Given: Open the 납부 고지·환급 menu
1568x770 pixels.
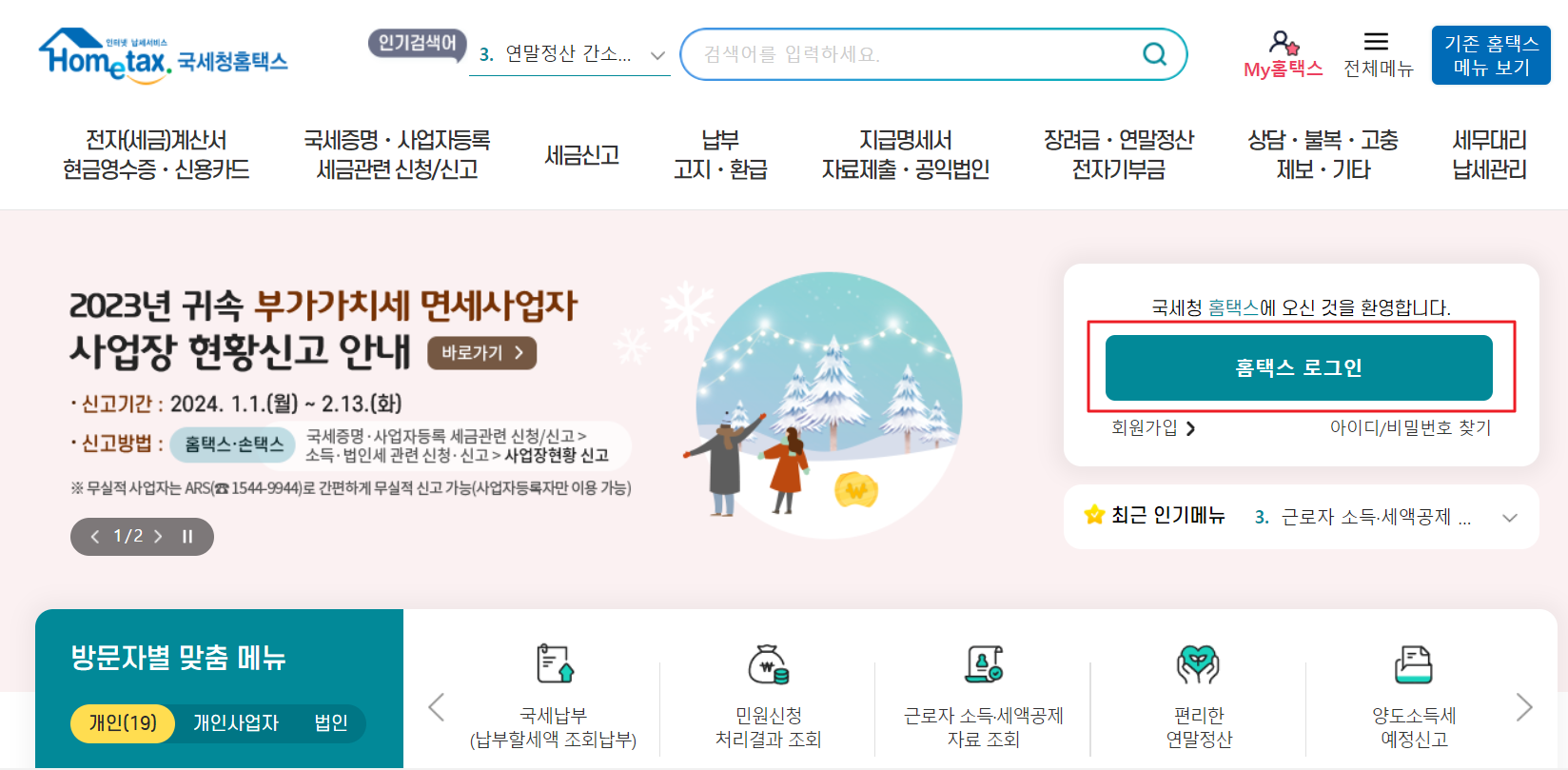Looking at the screenshot, I should pyautogui.click(x=720, y=155).
